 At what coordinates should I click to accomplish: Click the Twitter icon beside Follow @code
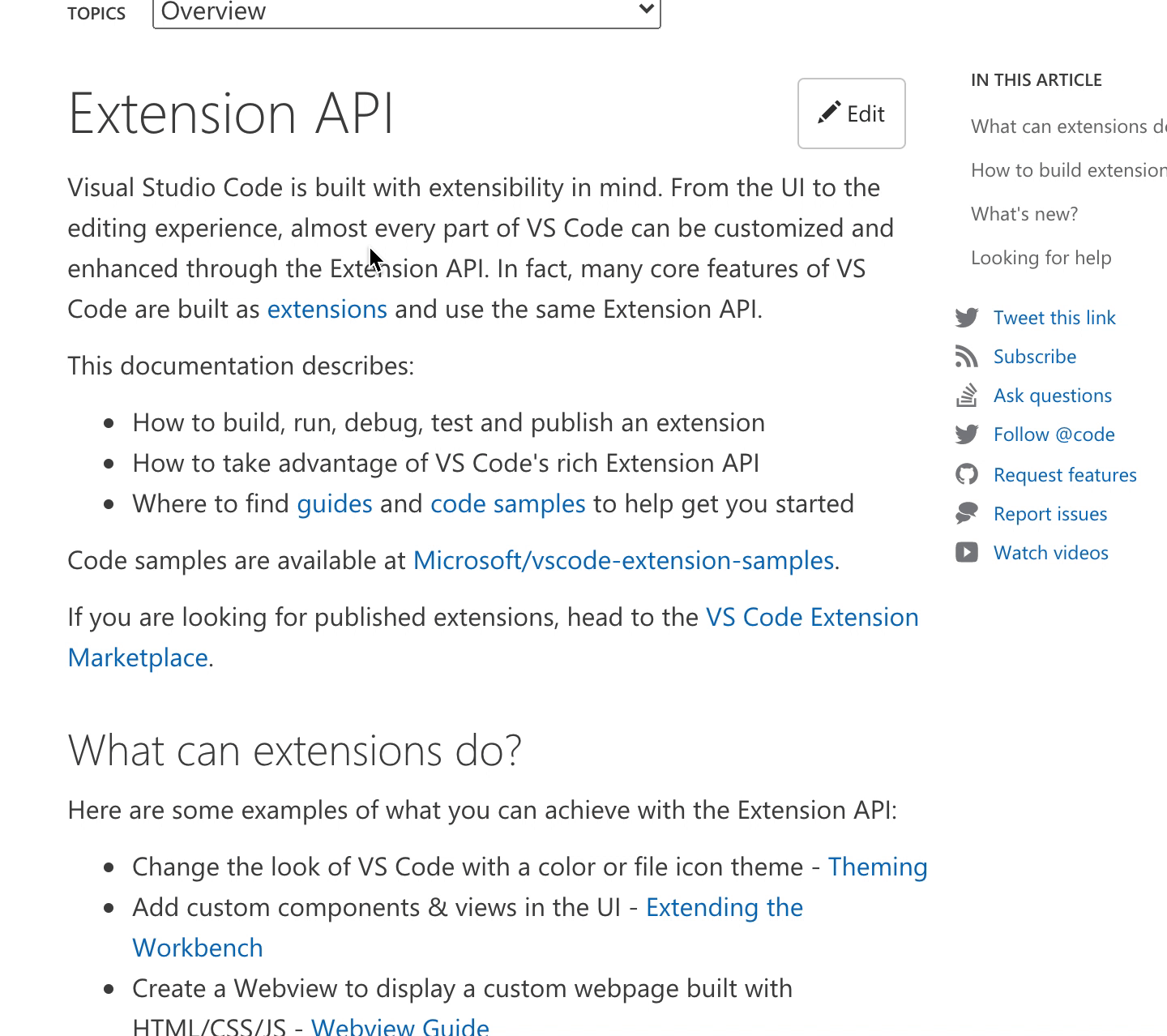click(x=967, y=435)
